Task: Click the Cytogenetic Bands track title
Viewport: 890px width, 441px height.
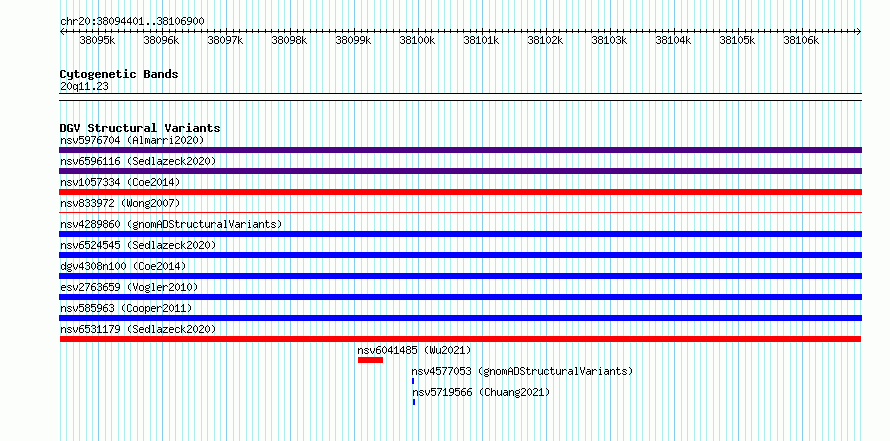Action: click(x=119, y=74)
